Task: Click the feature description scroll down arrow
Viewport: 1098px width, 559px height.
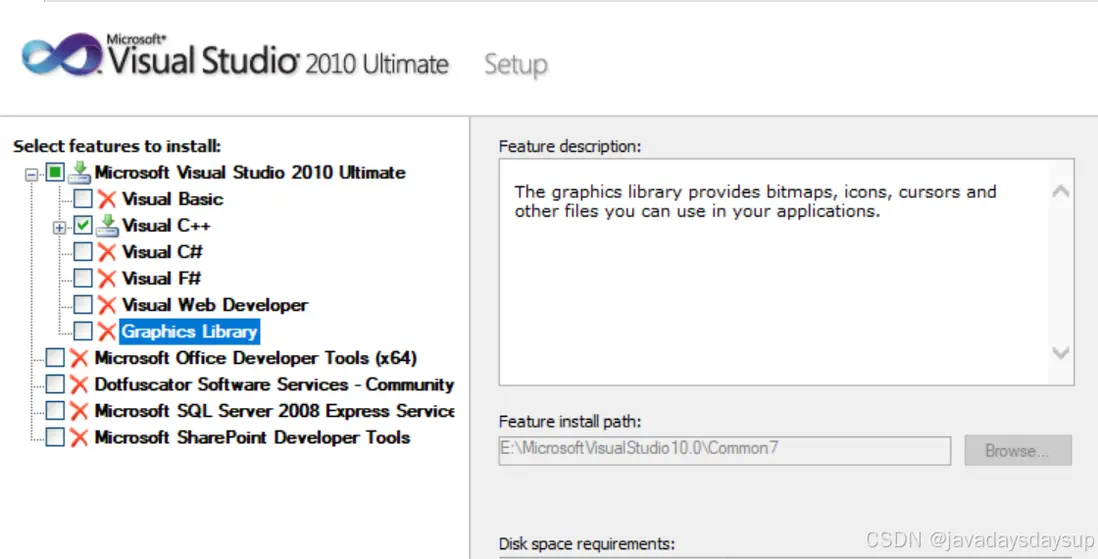Action: point(1060,352)
